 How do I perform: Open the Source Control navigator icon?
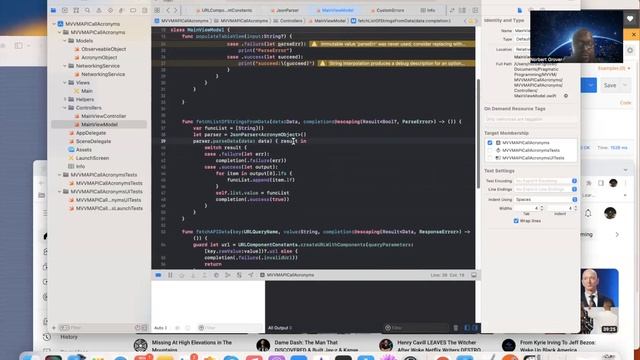(65, 10)
